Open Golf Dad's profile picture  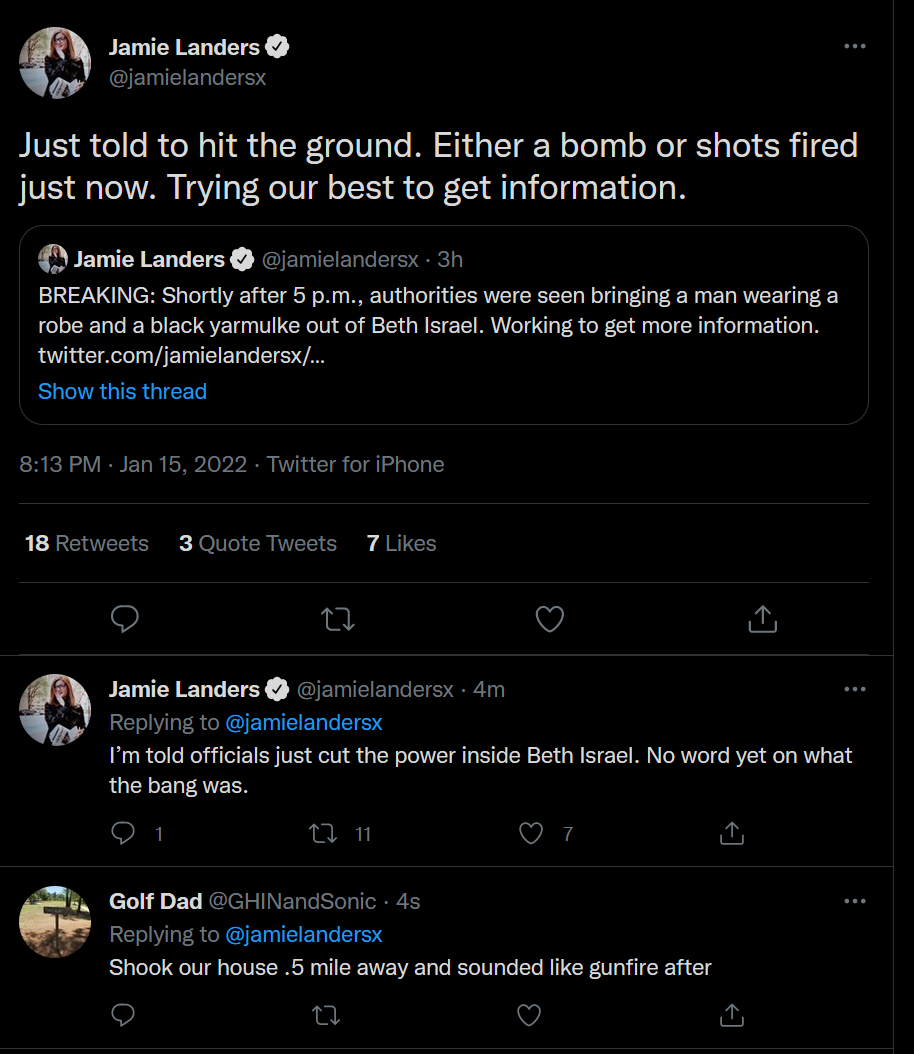[55, 922]
